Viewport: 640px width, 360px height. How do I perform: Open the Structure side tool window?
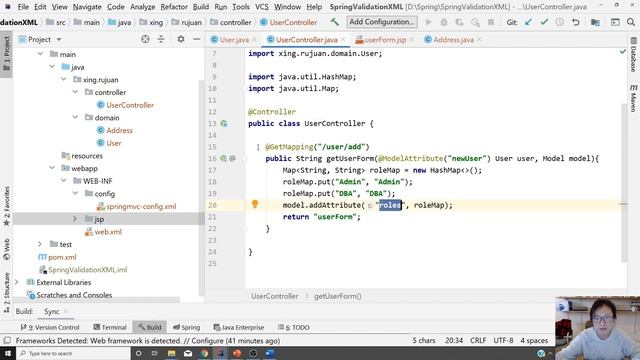[7, 292]
